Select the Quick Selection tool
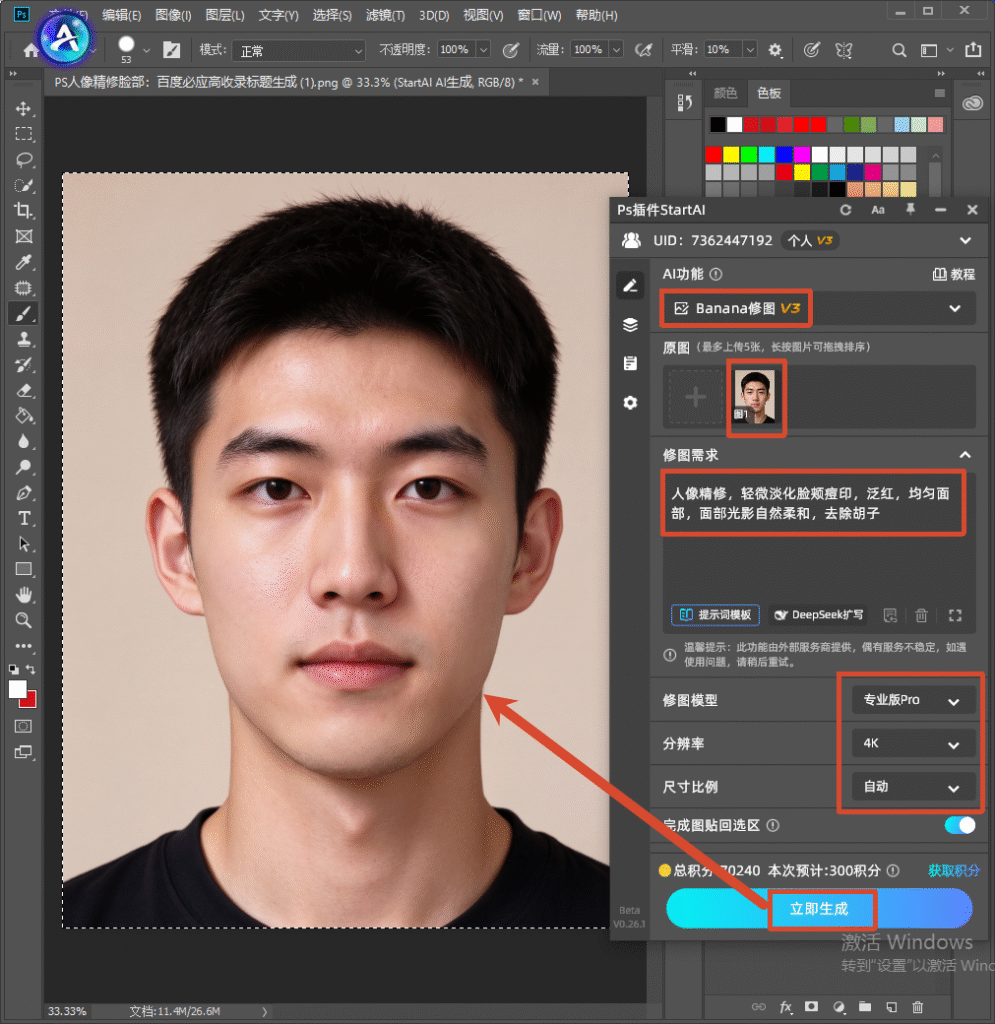This screenshot has width=995, height=1024. click(x=24, y=185)
